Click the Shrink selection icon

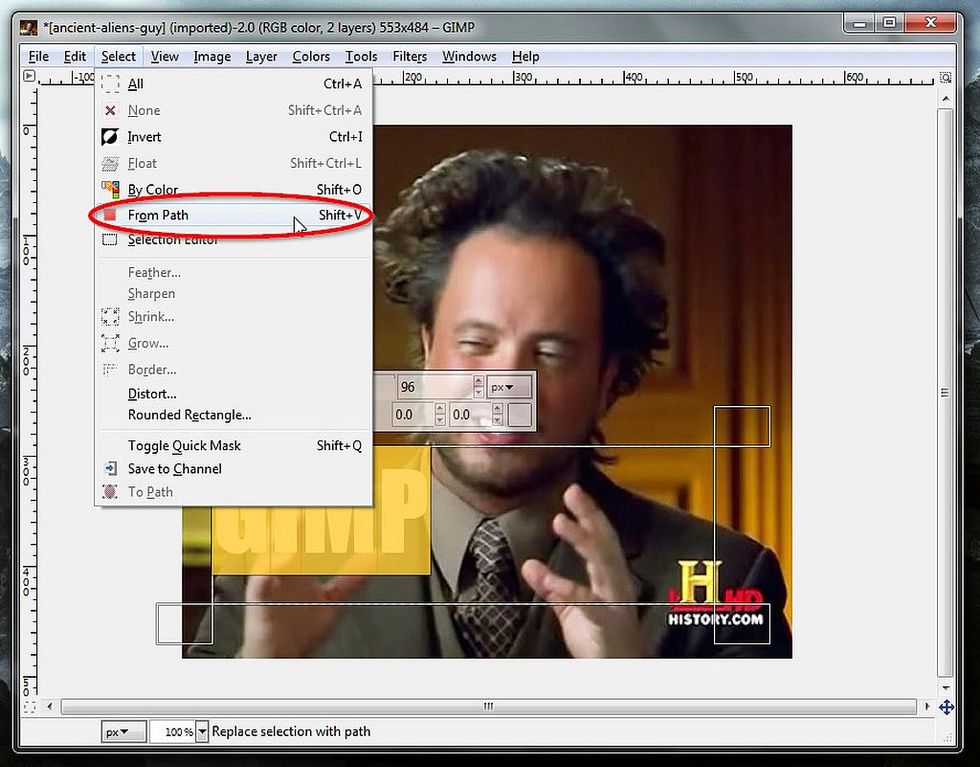(x=110, y=318)
